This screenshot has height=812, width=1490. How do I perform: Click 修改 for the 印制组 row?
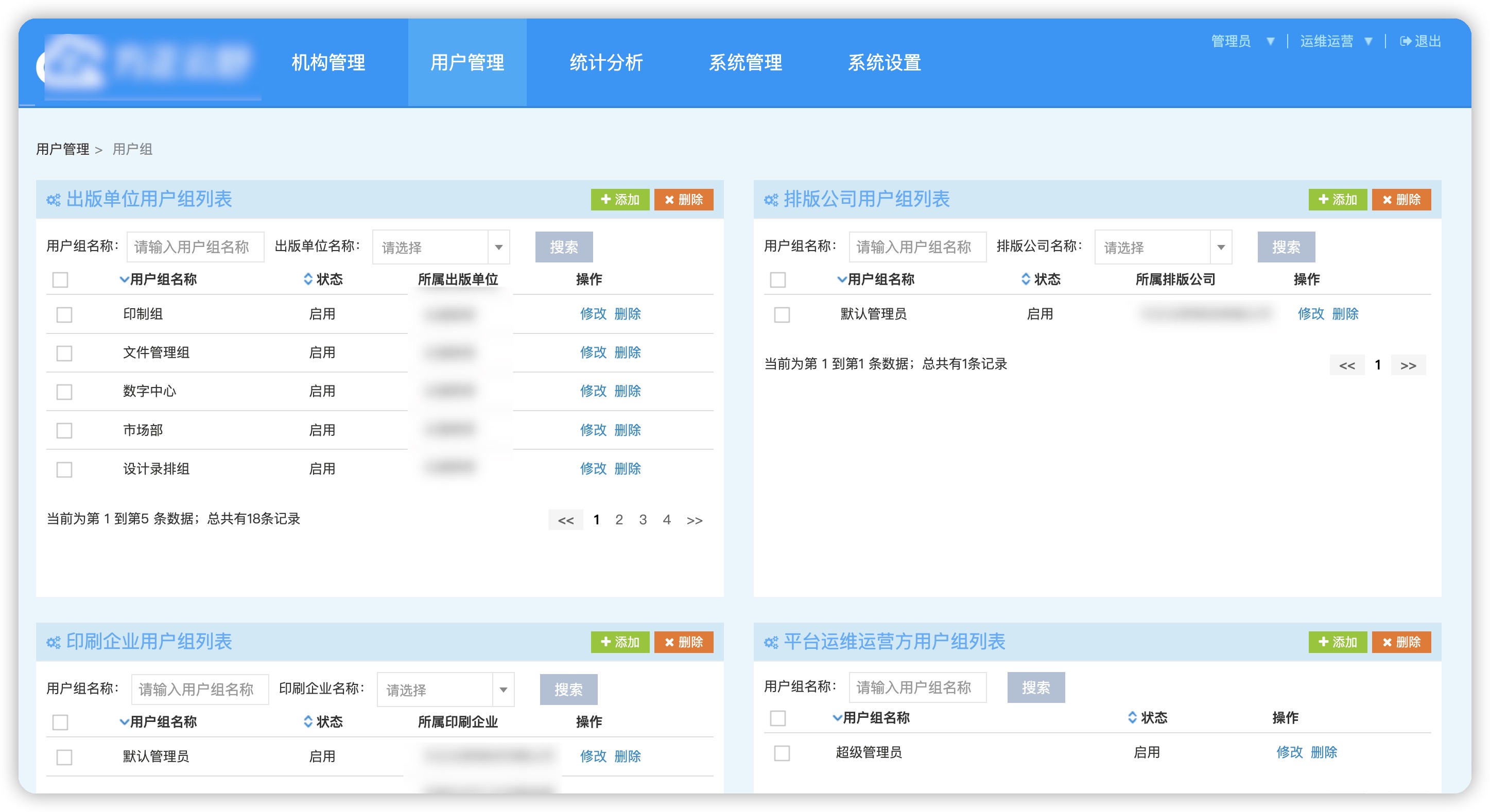pyautogui.click(x=593, y=314)
